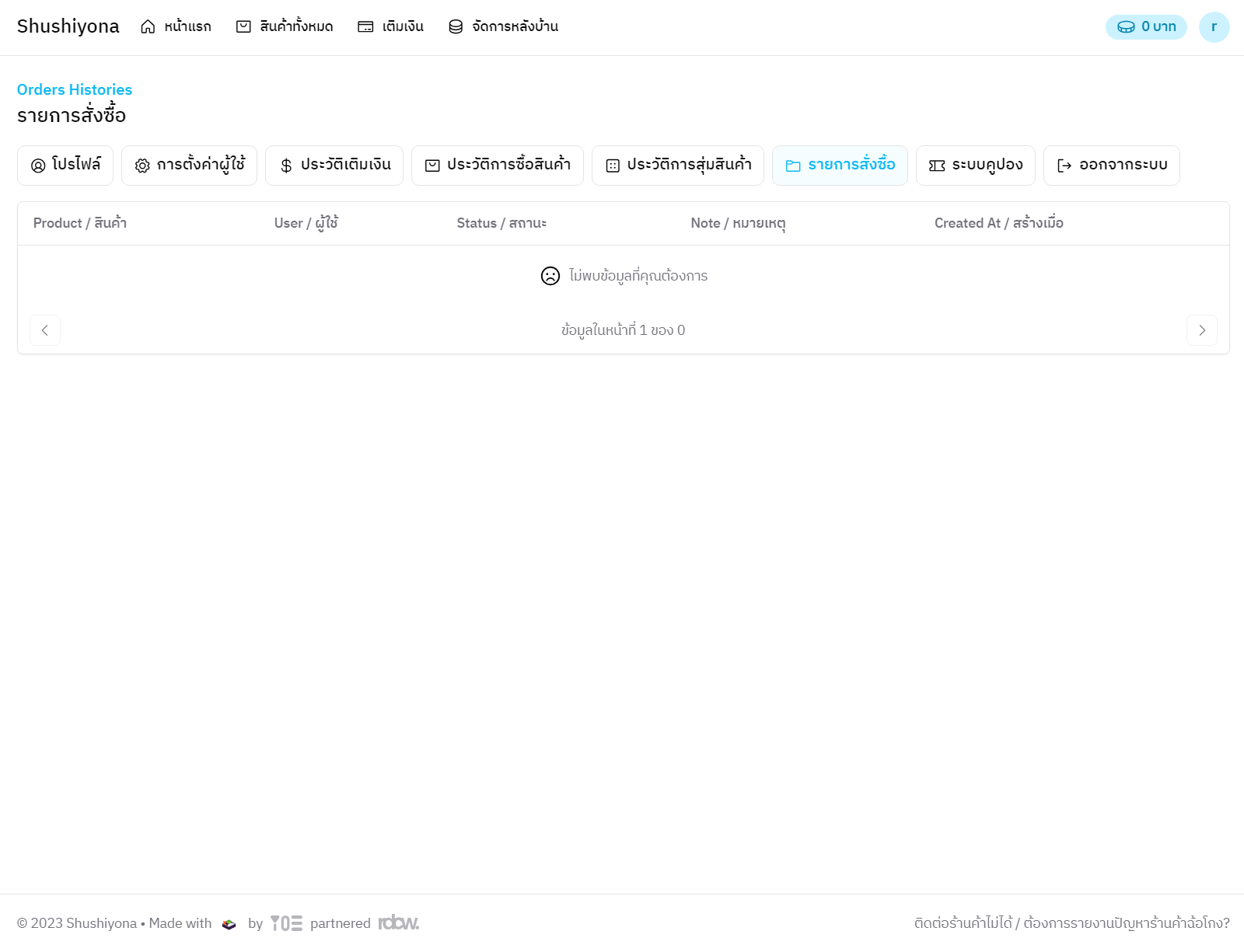The width and height of the screenshot is (1244, 952).
Task: Open the โปรไฟล์ profile tab
Action: [x=65, y=166]
